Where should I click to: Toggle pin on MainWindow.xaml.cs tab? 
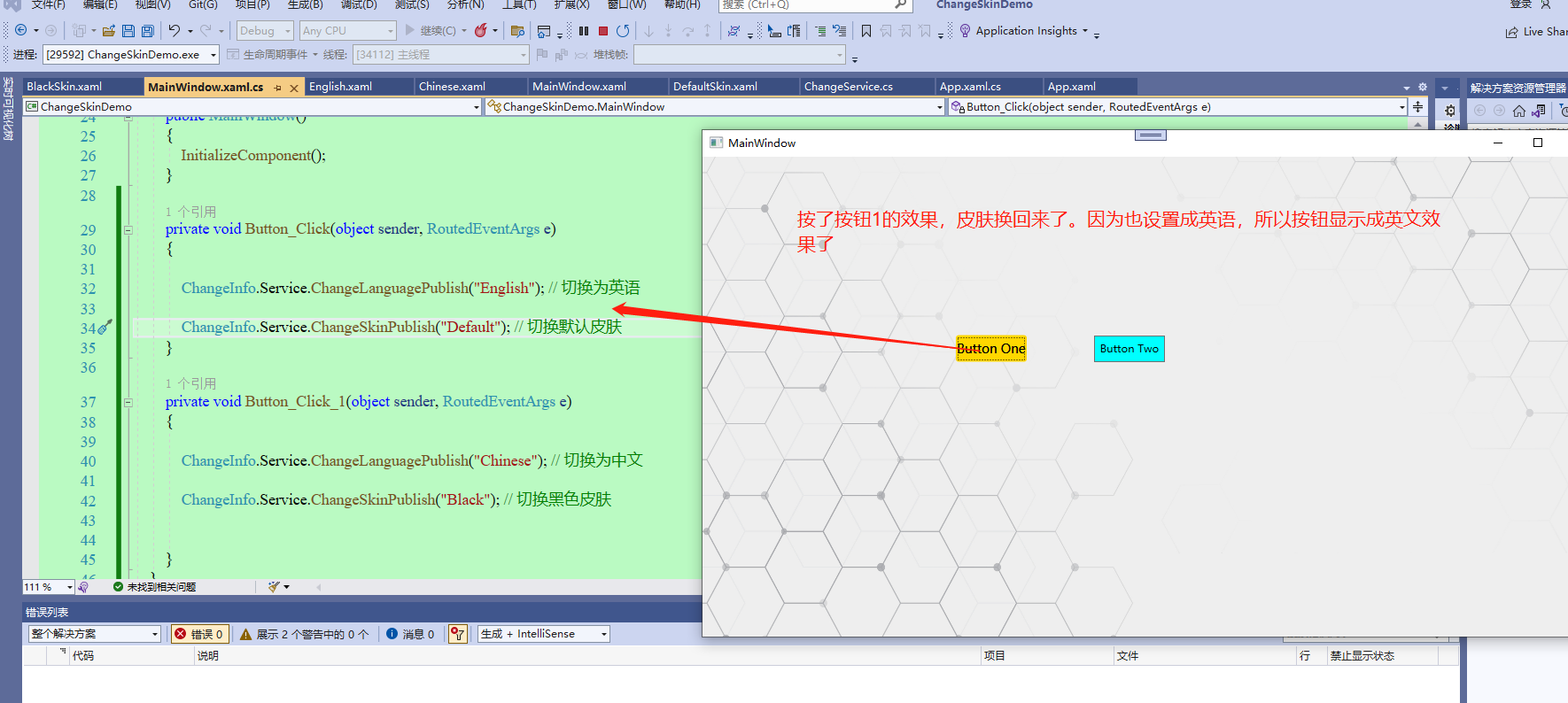(x=277, y=88)
